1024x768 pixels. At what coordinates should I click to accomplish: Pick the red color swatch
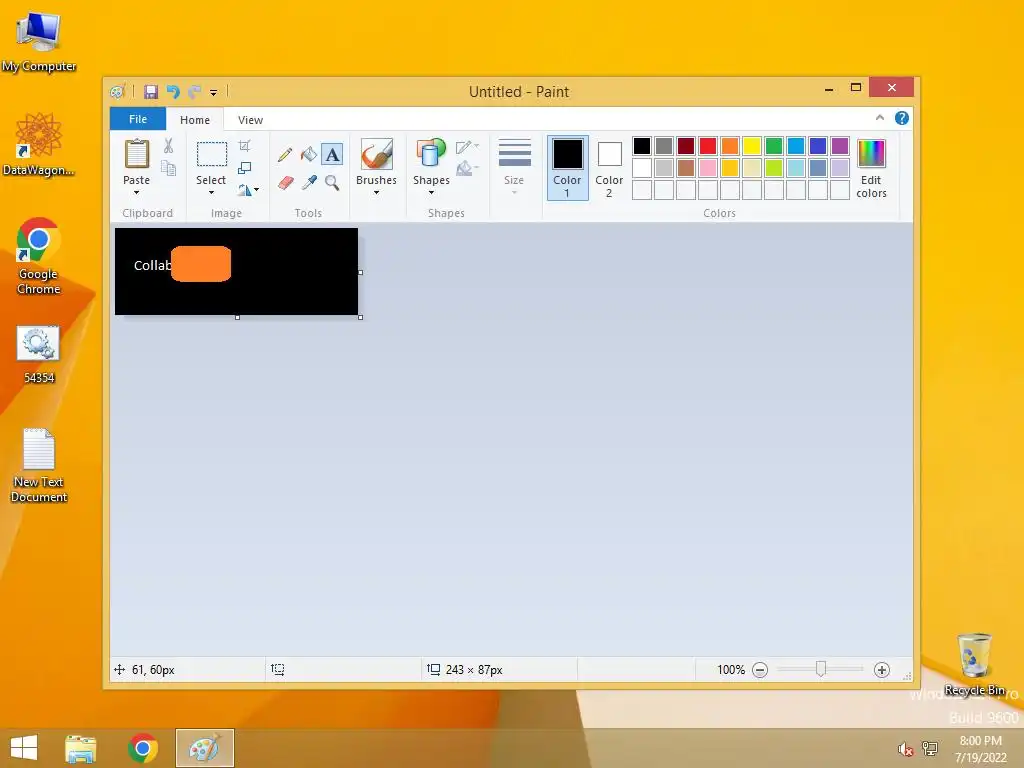[707, 146]
